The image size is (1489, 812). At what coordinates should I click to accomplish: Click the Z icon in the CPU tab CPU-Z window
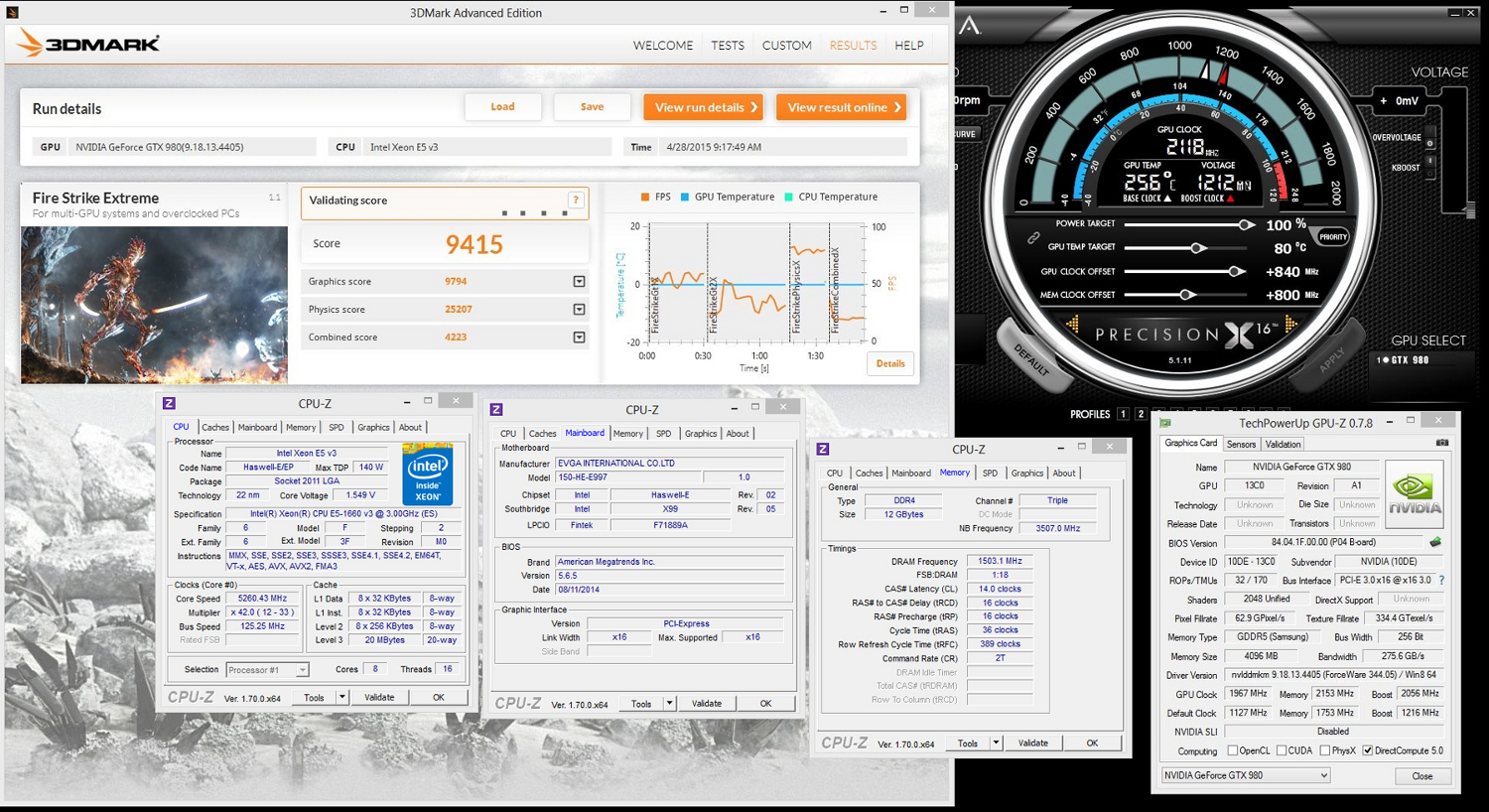tap(169, 403)
